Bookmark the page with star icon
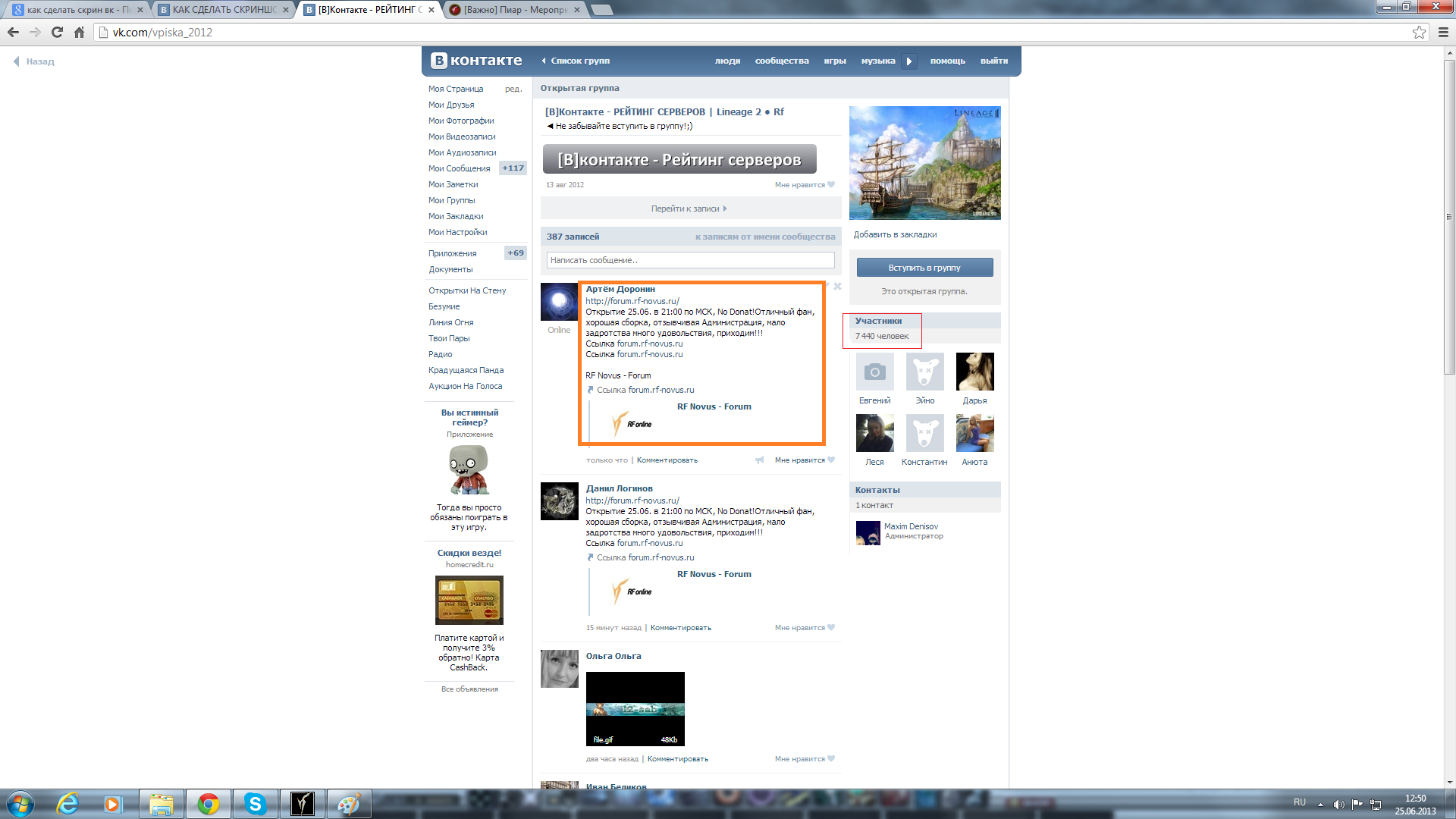The height and width of the screenshot is (819, 1456). (x=1419, y=32)
